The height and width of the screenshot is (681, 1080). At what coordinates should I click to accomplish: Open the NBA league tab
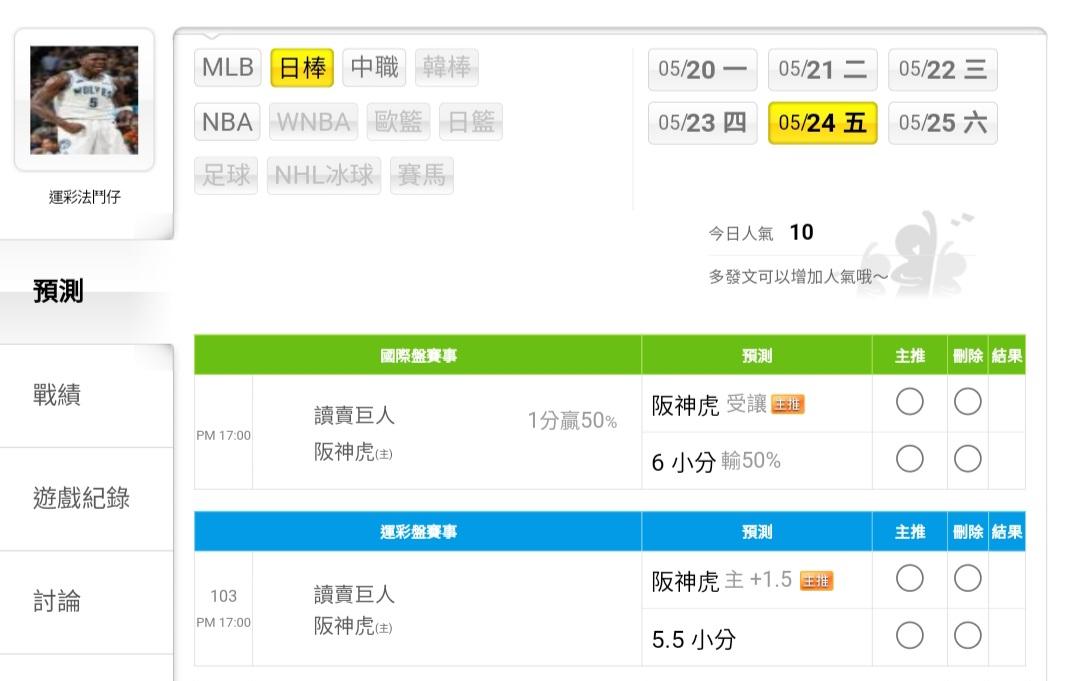[227, 122]
